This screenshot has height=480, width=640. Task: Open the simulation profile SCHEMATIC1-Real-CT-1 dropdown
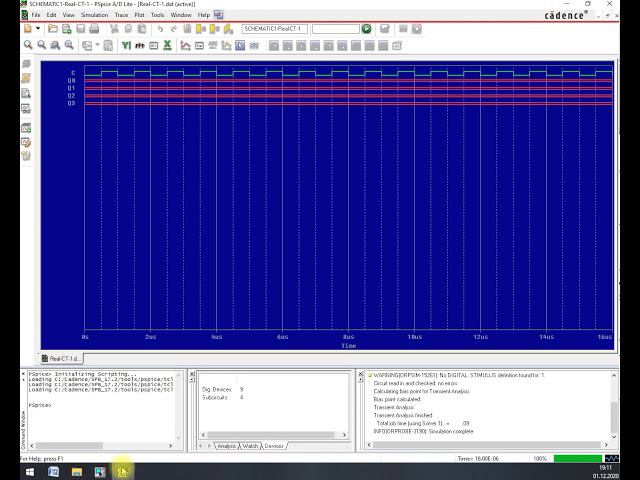[x=274, y=29]
